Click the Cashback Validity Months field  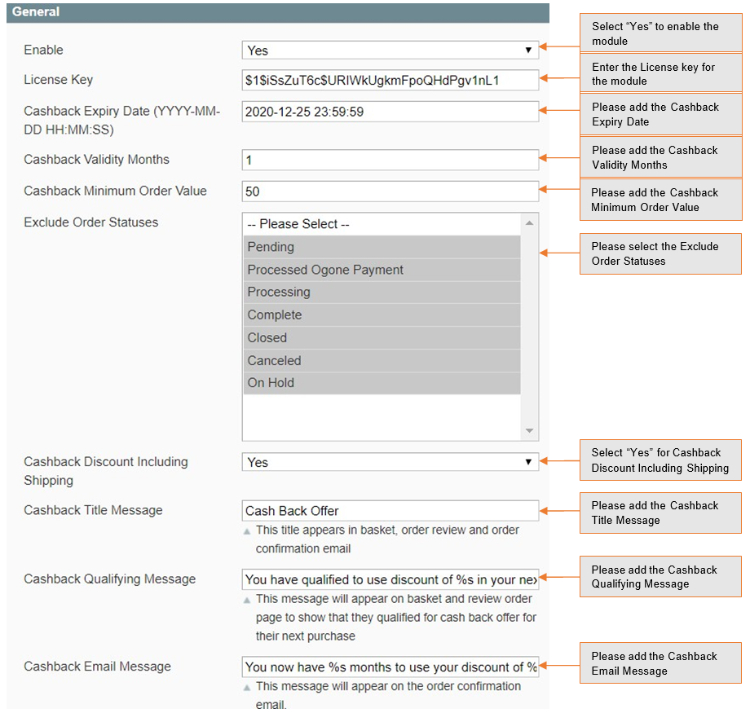(x=390, y=160)
